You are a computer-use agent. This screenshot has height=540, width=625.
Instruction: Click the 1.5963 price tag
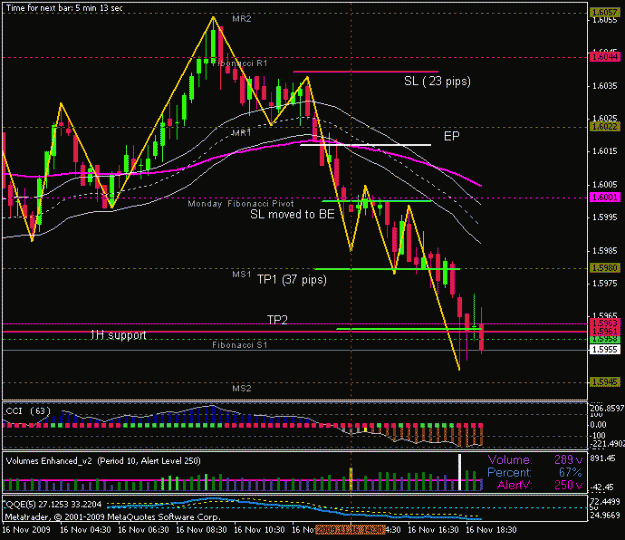pyautogui.click(x=605, y=323)
